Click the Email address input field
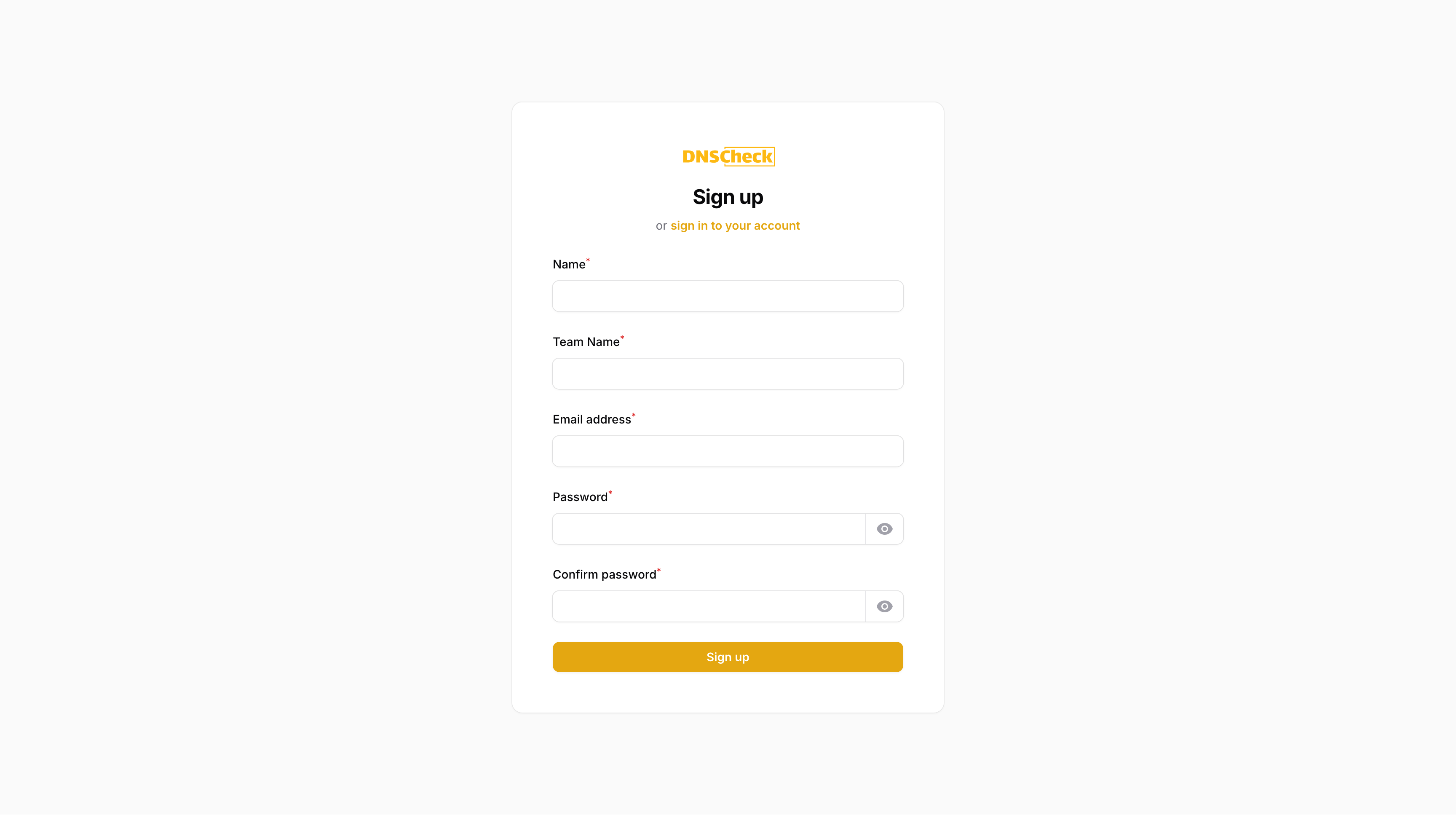 coord(728,451)
